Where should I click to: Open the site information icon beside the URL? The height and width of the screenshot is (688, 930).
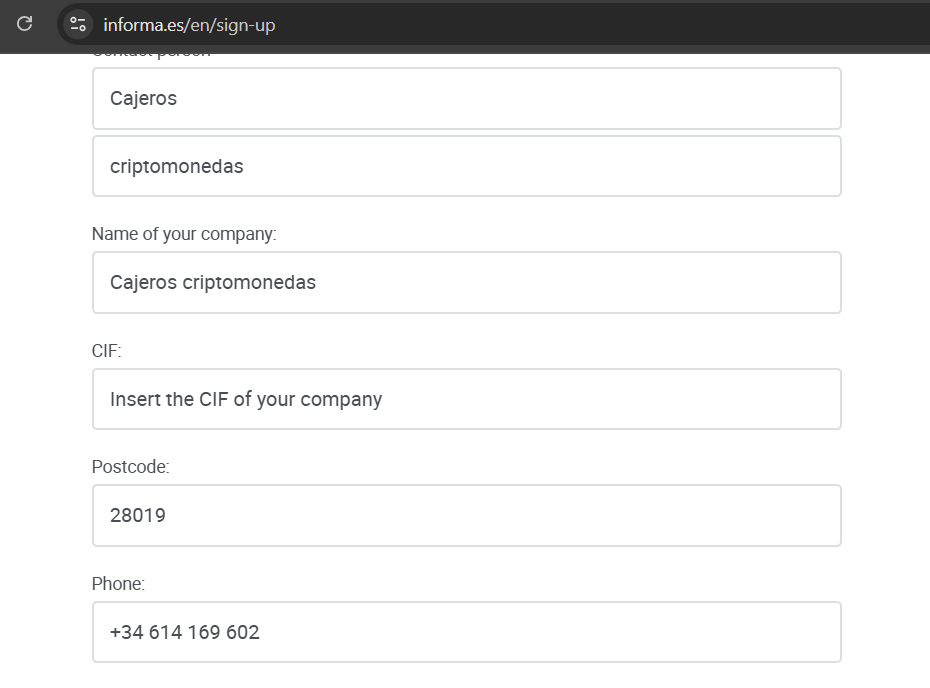[78, 24]
